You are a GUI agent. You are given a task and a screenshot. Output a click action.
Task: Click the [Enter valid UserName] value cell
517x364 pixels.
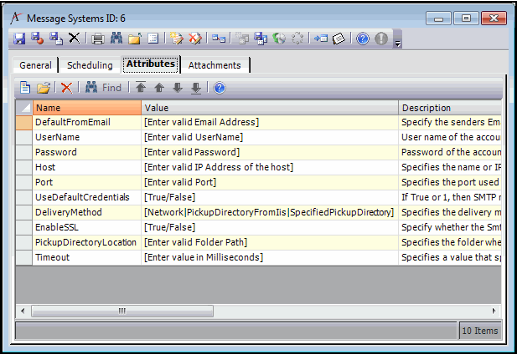[270, 137]
